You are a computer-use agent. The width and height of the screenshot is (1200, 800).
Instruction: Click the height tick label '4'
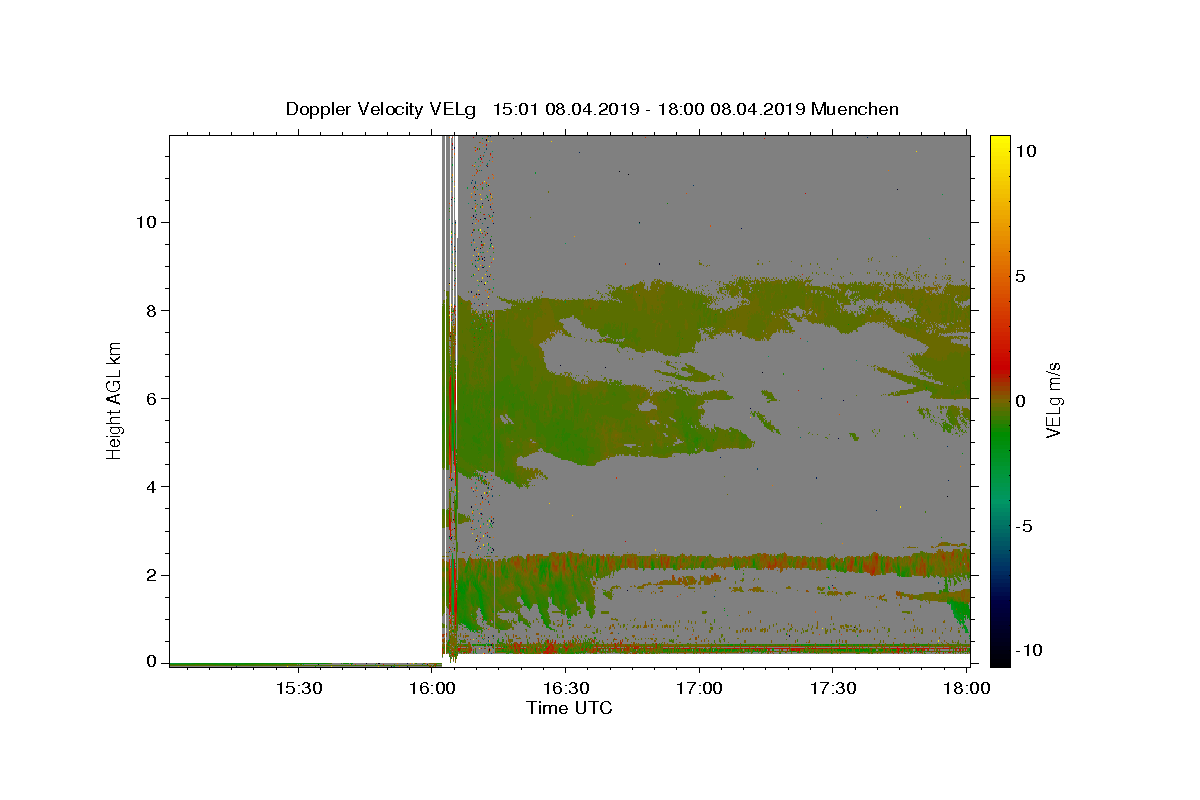click(151, 487)
